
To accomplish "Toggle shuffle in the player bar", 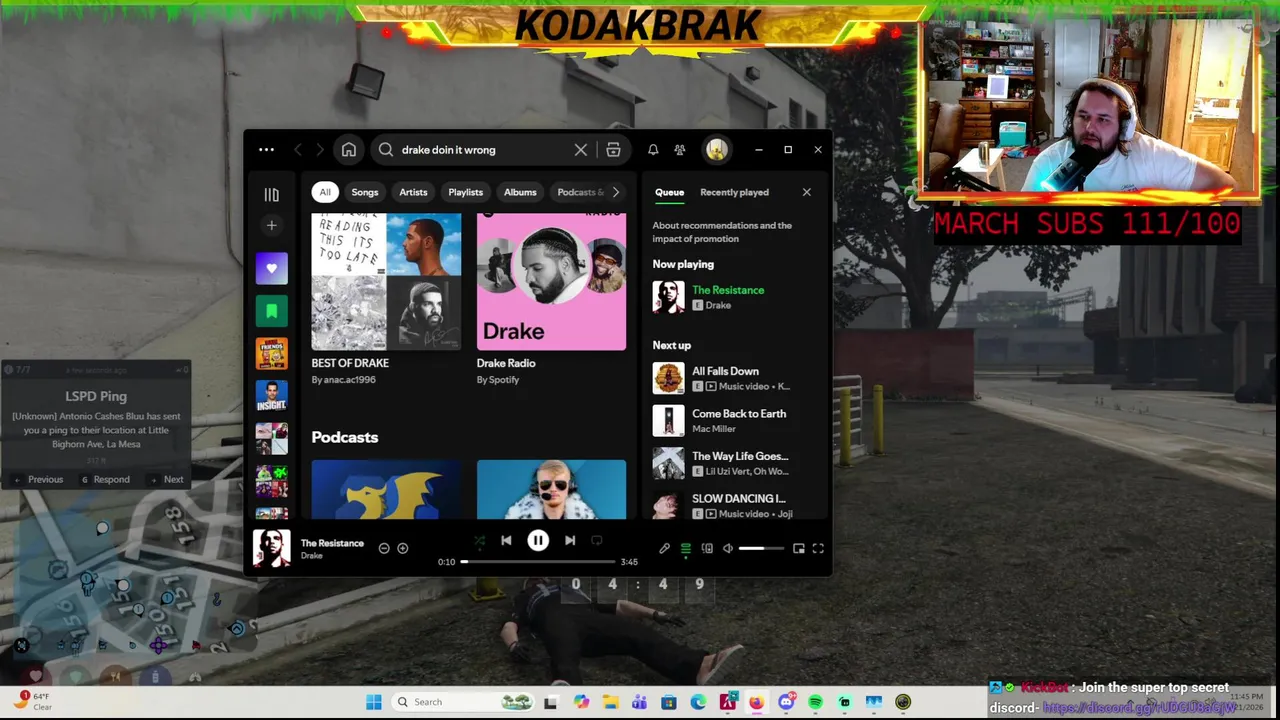I will point(479,541).
